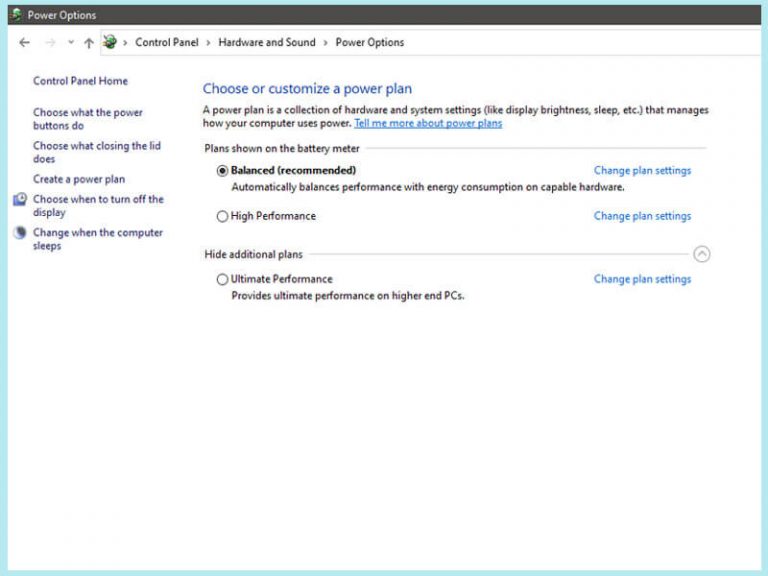Open Tell me more about power plans
Screen dimensions: 768x576
tap(428, 123)
